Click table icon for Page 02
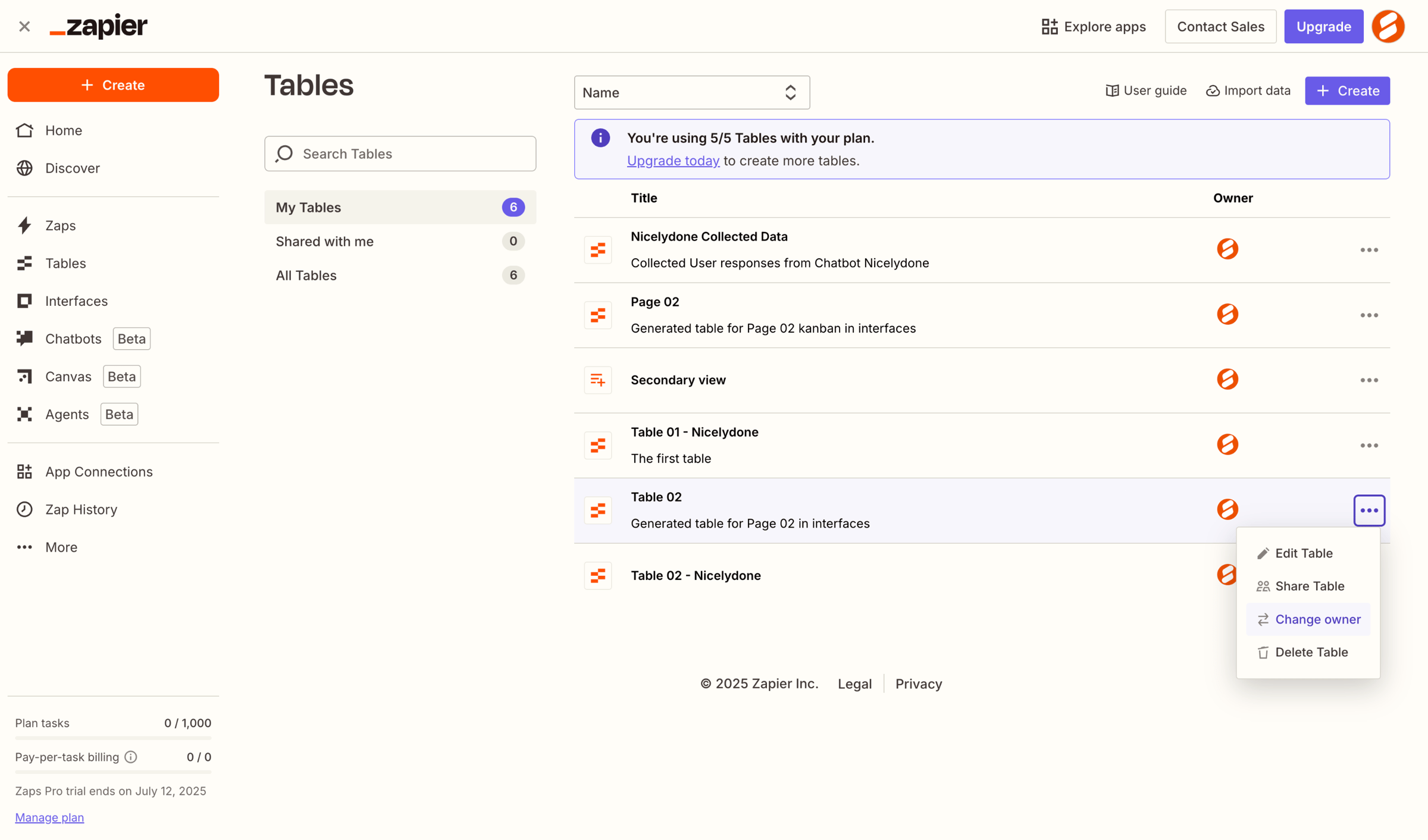 click(x=597, y=315)
